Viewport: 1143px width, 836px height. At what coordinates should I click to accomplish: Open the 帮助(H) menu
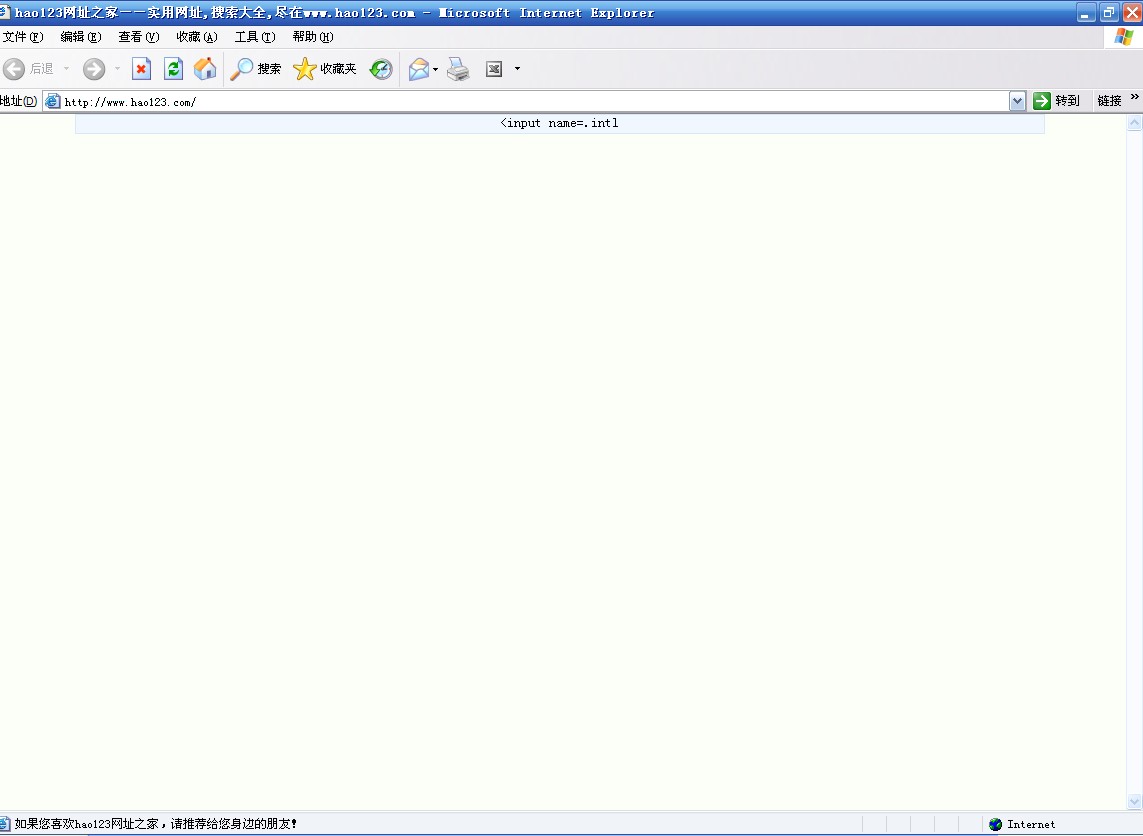(313, 37)
